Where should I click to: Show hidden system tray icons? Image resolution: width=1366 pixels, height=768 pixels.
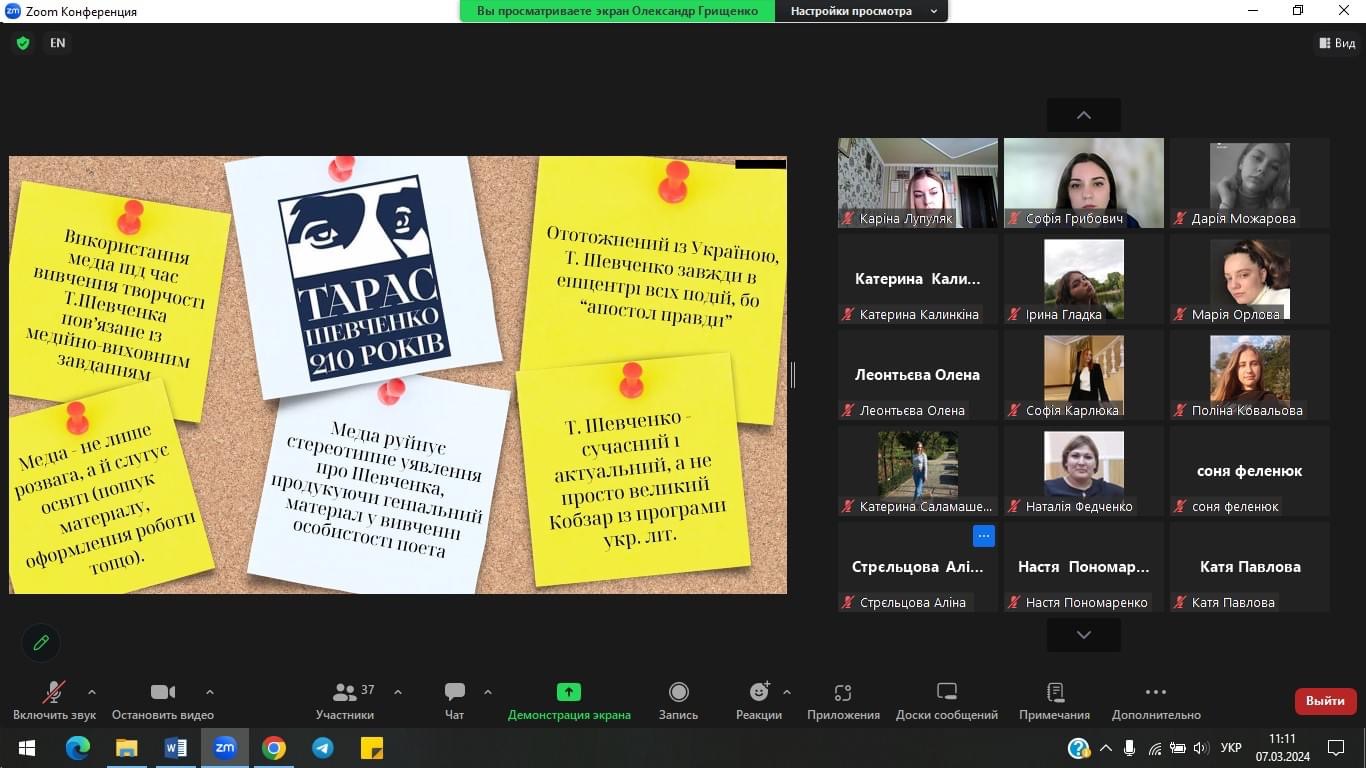point(1106,748)
